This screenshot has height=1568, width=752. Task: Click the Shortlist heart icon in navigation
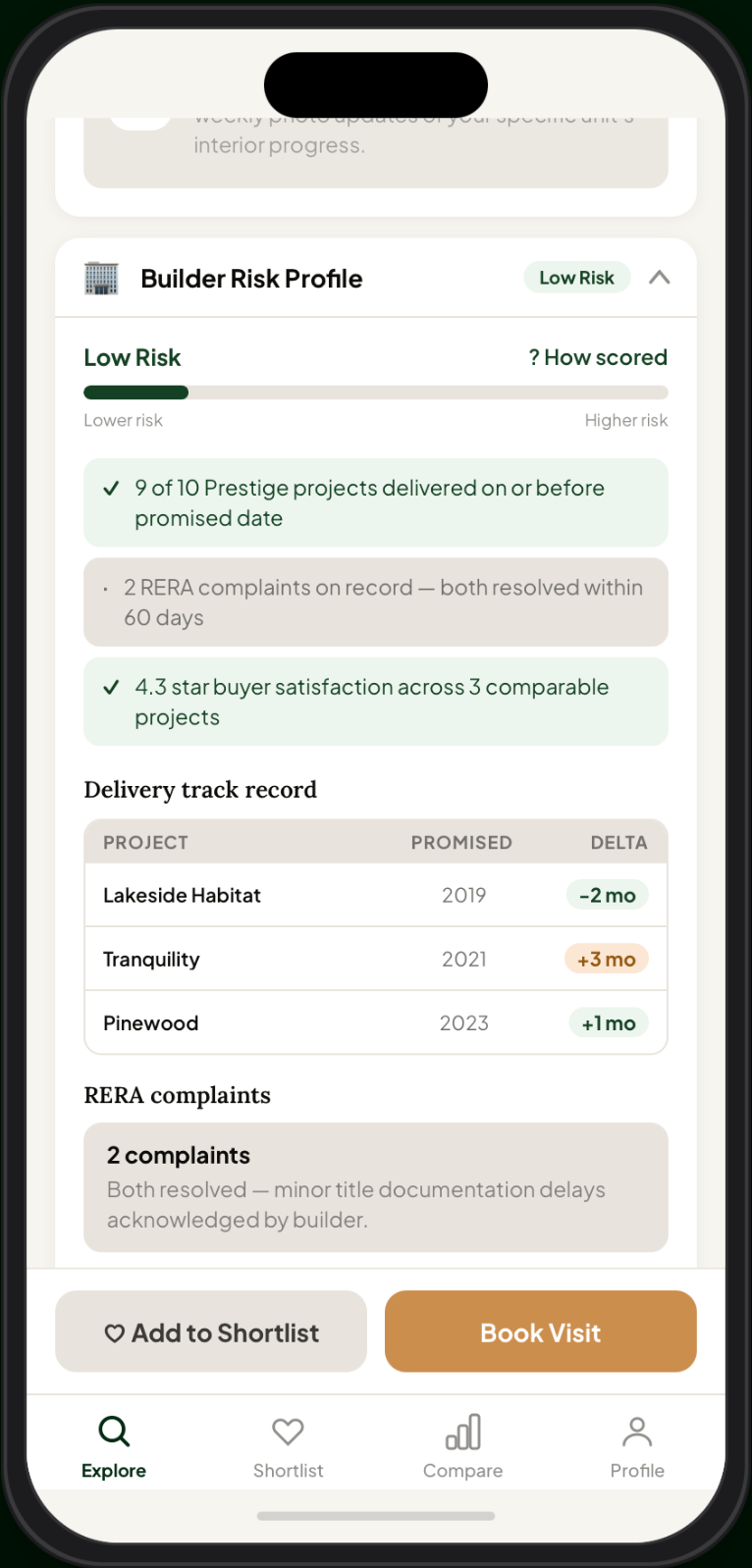[288, 1432]
